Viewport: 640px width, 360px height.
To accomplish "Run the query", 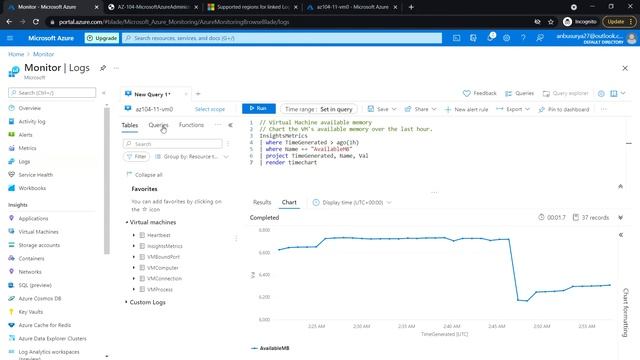I will click(258, 109).
